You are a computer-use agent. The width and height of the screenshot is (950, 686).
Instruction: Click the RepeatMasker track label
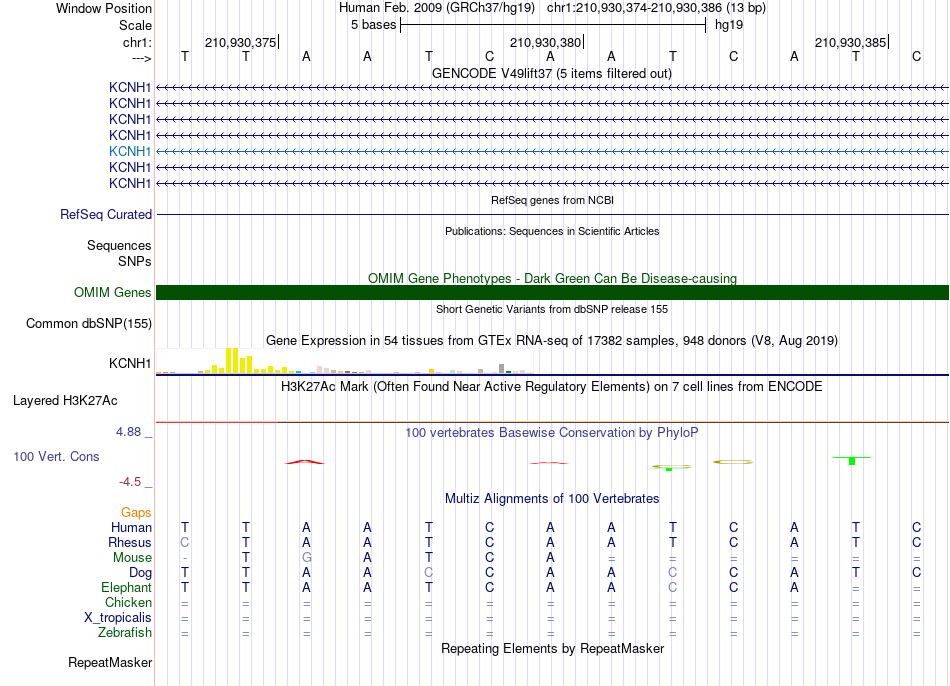110,662
